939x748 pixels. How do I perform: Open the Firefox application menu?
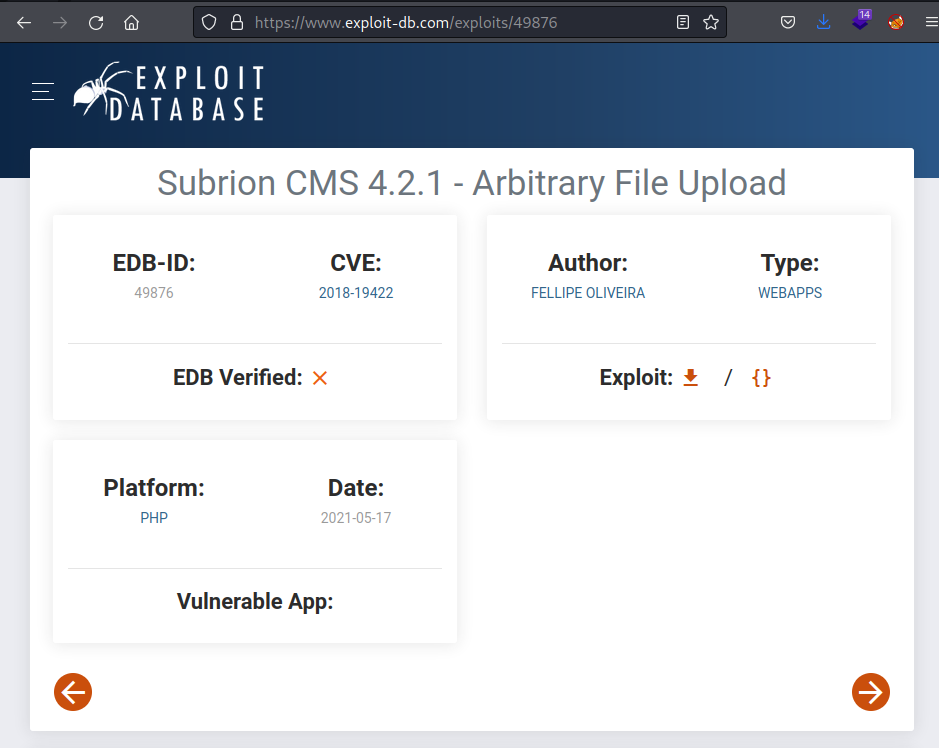pyautogui.click(x=928, y=21)
